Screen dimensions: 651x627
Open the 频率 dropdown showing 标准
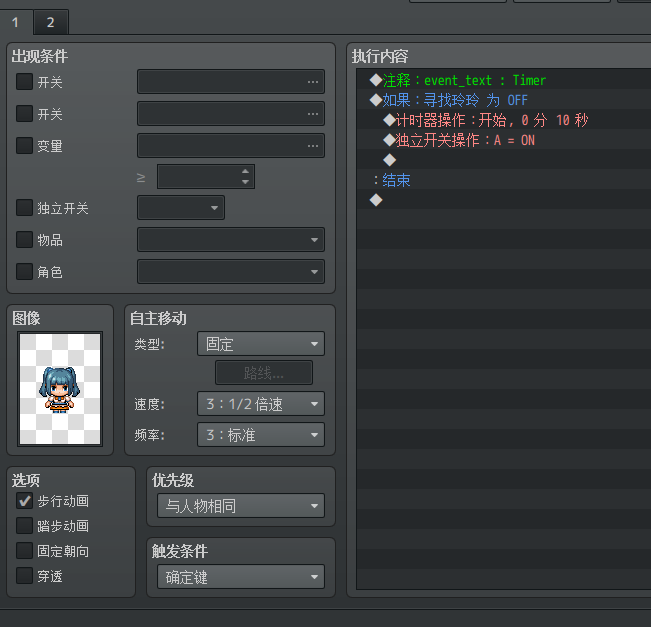pos(261,435)
